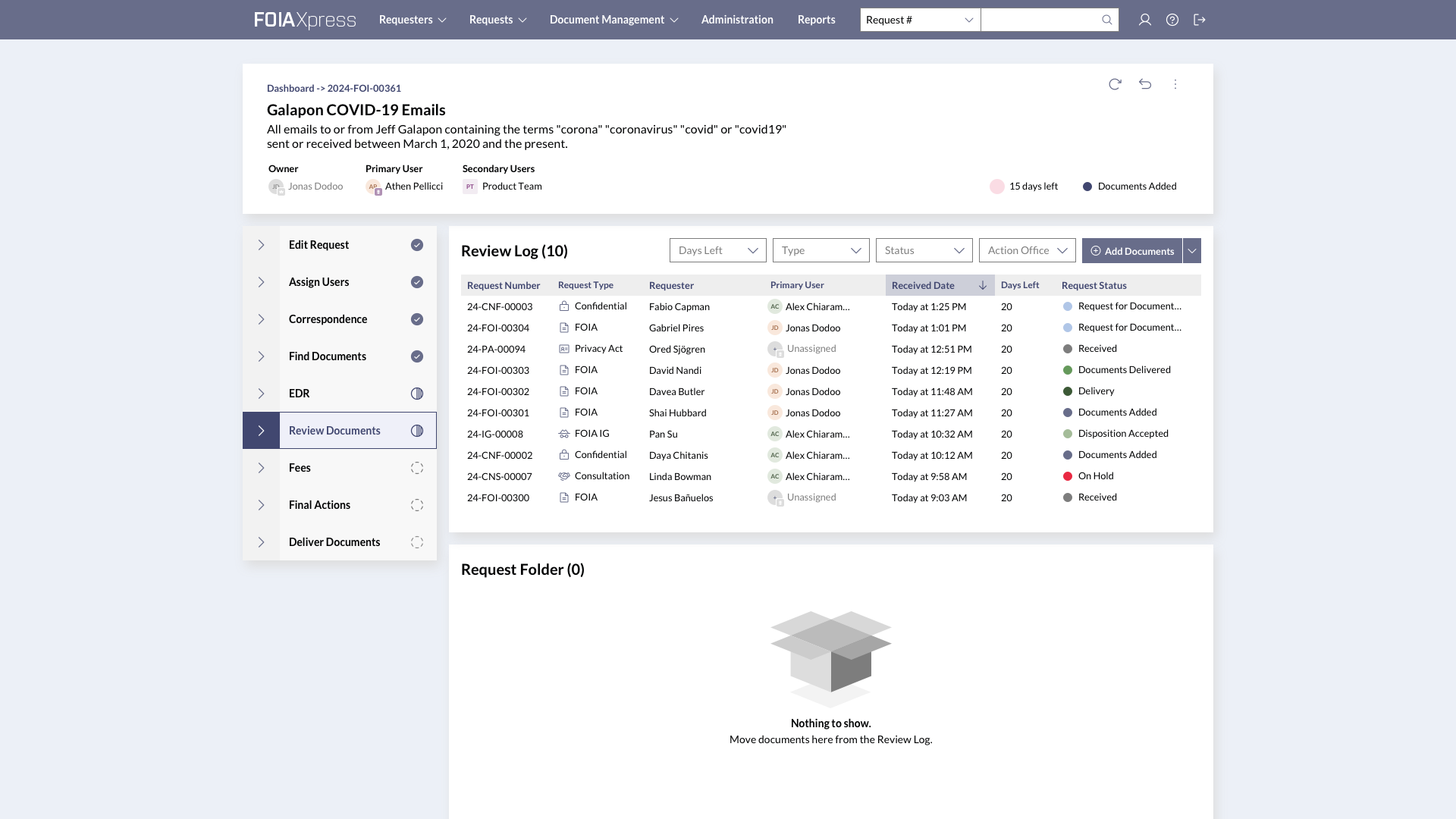Viewport: 1456px width, 819px height.
Task: Click the in-progress indicator next to EDR
Action: tap(417, 393)
